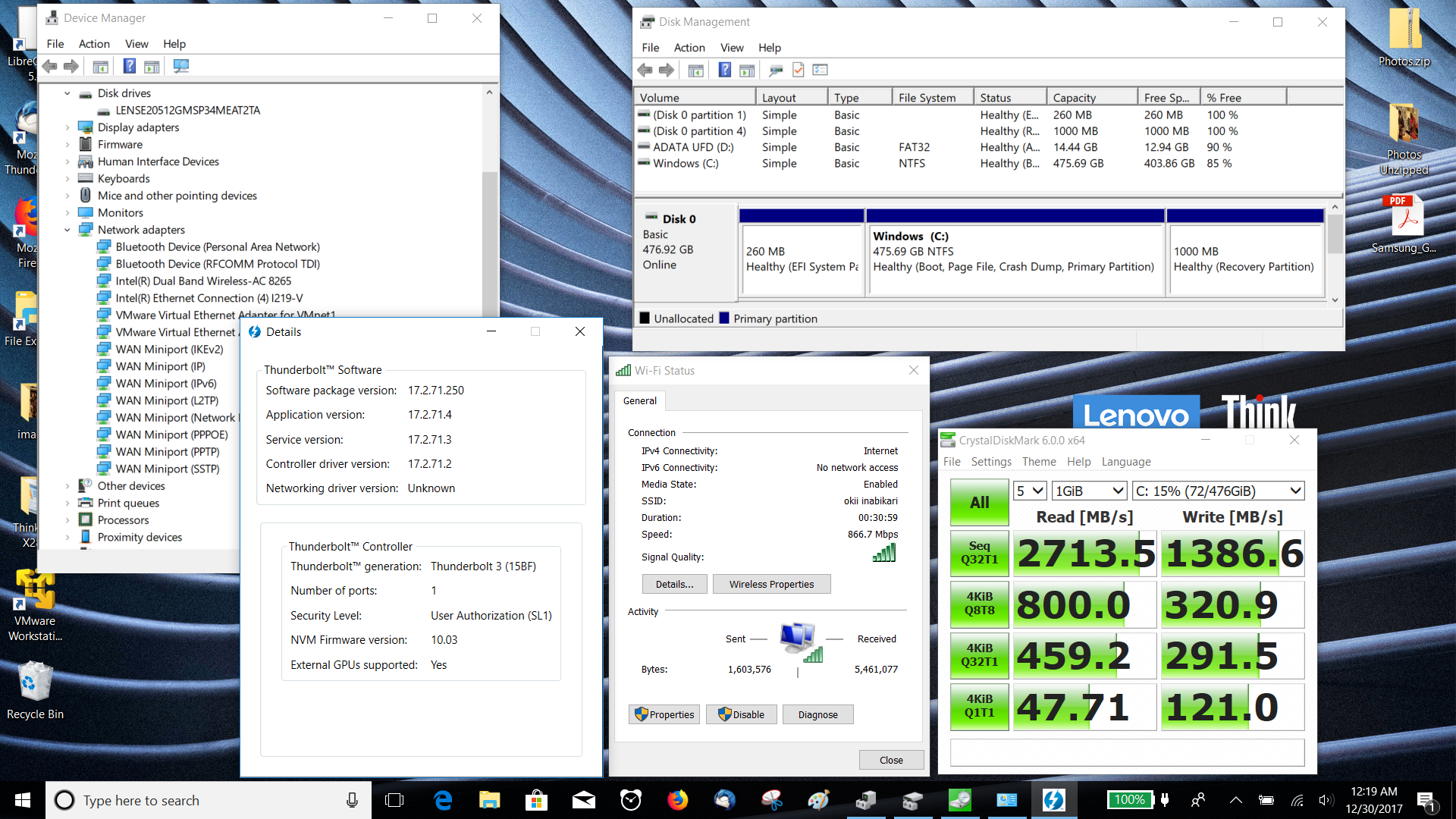
Task: Select LENSE20512GMSP34MEAT2TA disk drive
Action: point(187,111)
